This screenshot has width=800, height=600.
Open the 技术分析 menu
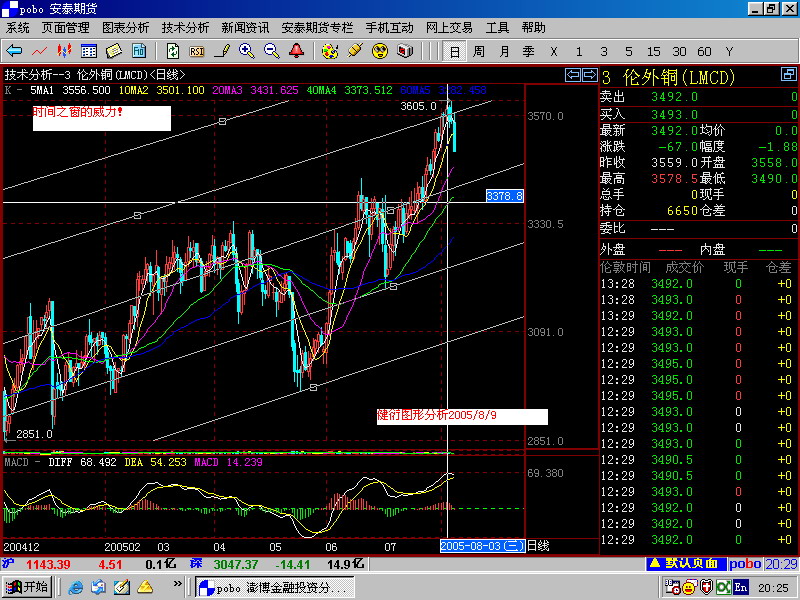tap(185, 28)
